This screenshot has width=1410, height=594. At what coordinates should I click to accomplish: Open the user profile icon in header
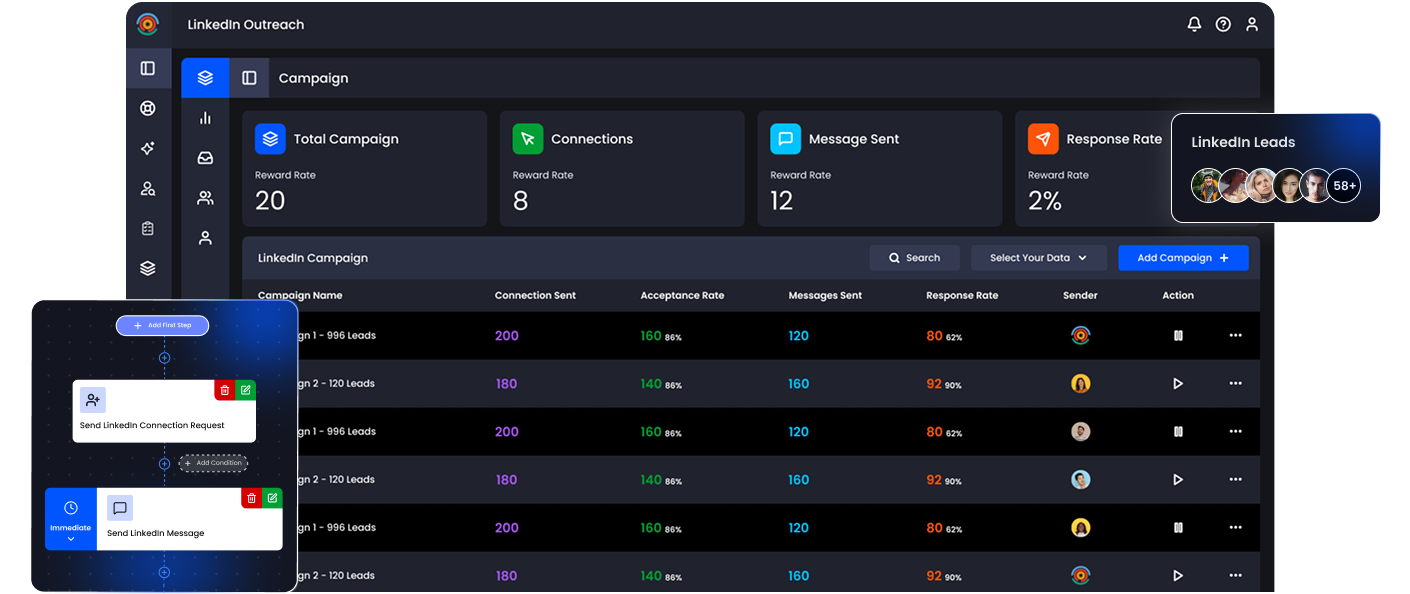tap(1252, 24)
